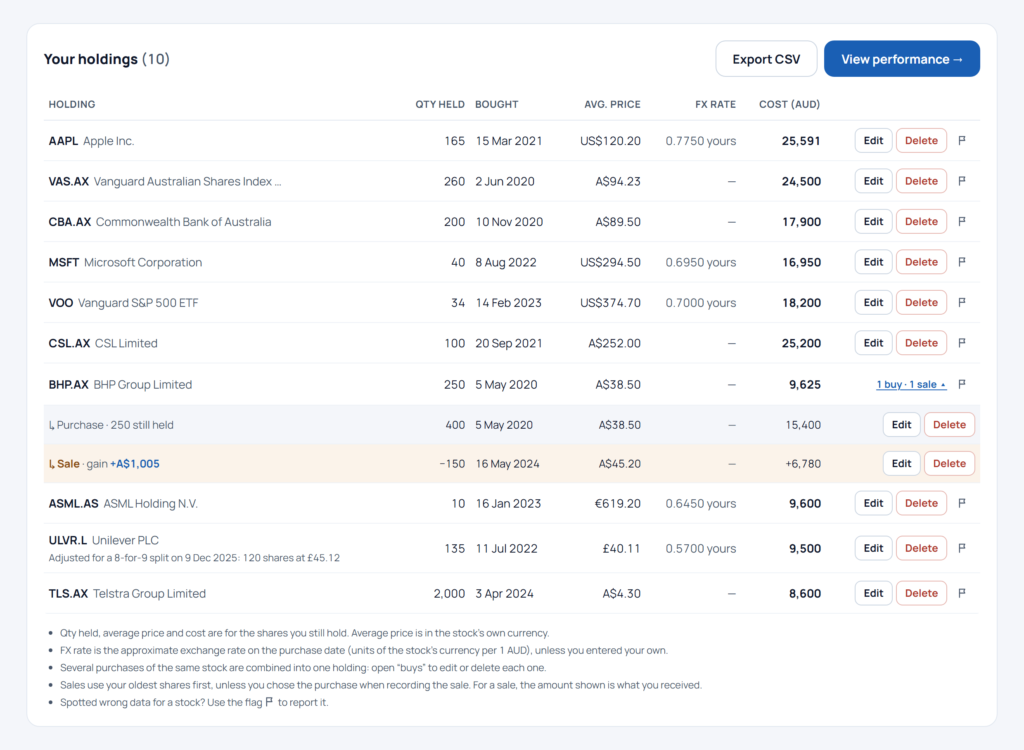
Task: Delete the ULVR.L holding
Action: coord(921,548)
